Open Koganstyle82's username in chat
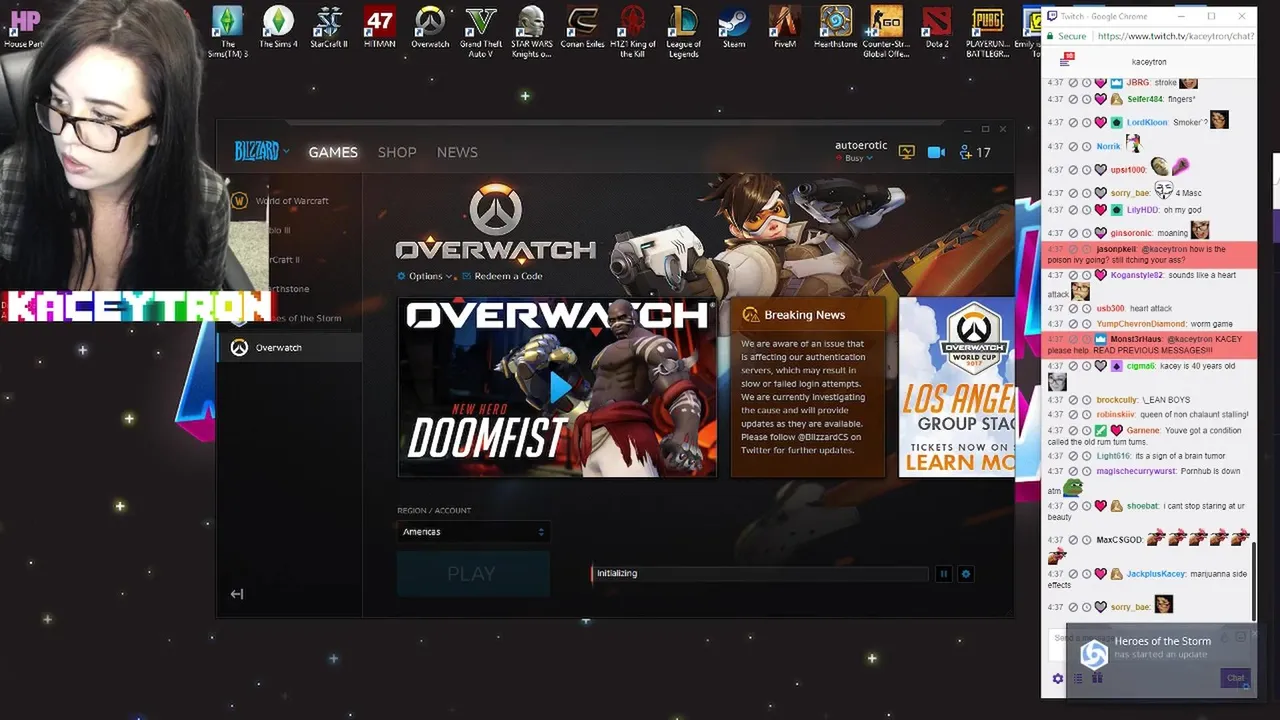Image resolution: width=1280 pixels, height=720 pixels. (x=1137, y=276)
